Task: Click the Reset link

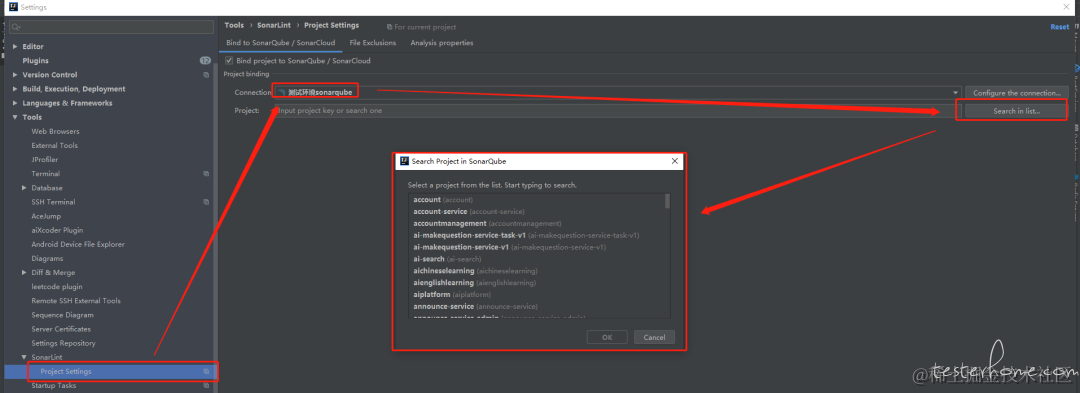Action: pos(1059,27)
